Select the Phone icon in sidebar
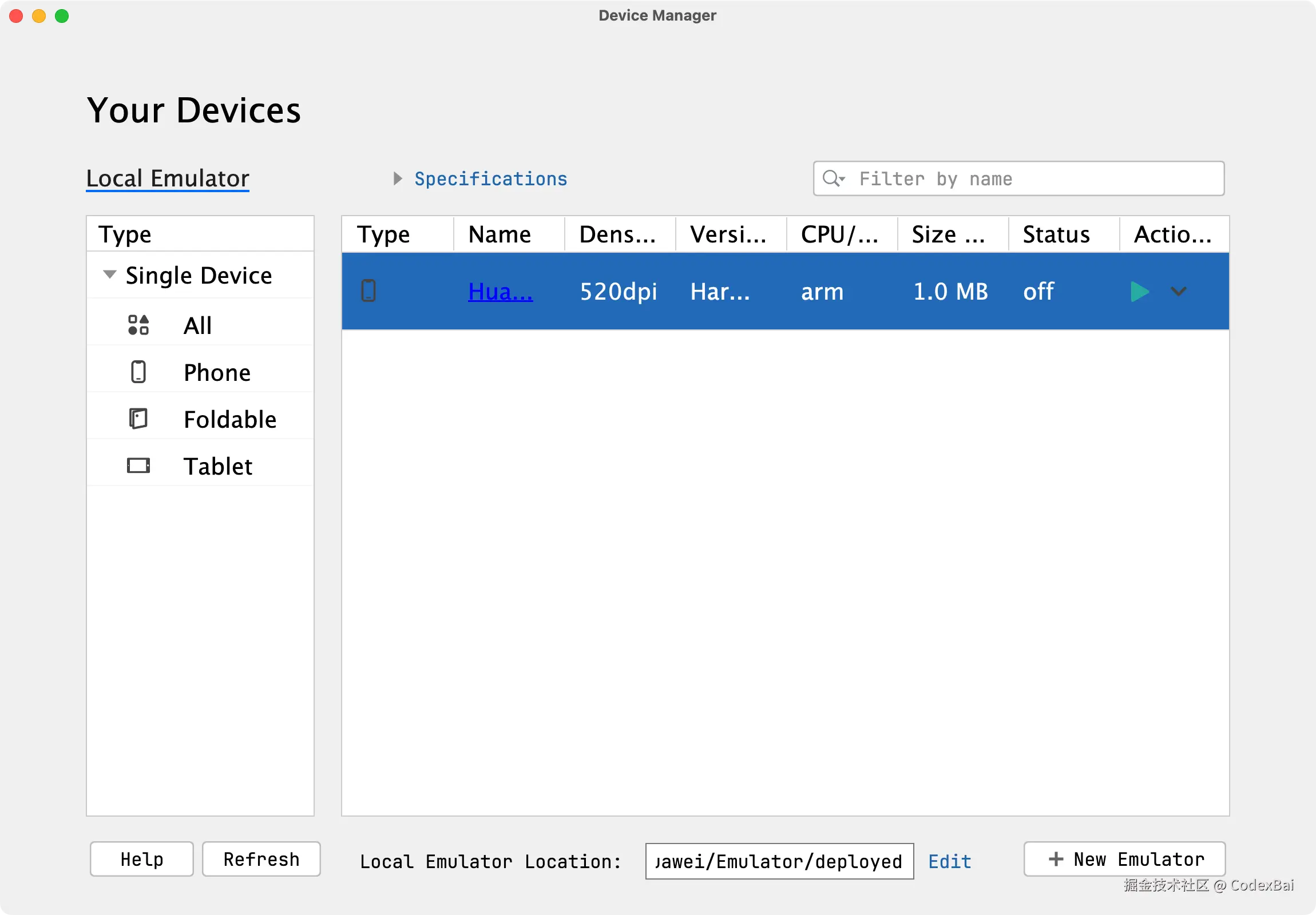Image resolution: width=1316 pixels, height=915 pixels. [x=138, y=372]
